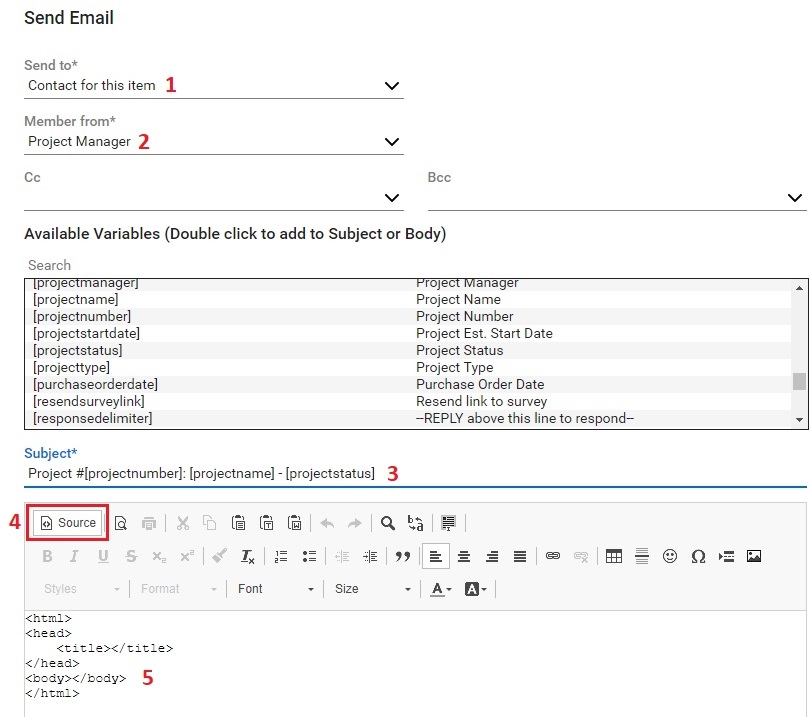Click the Undo arrow icon
The width and height of the screenshot is (809, 717).
pos(327,523)
